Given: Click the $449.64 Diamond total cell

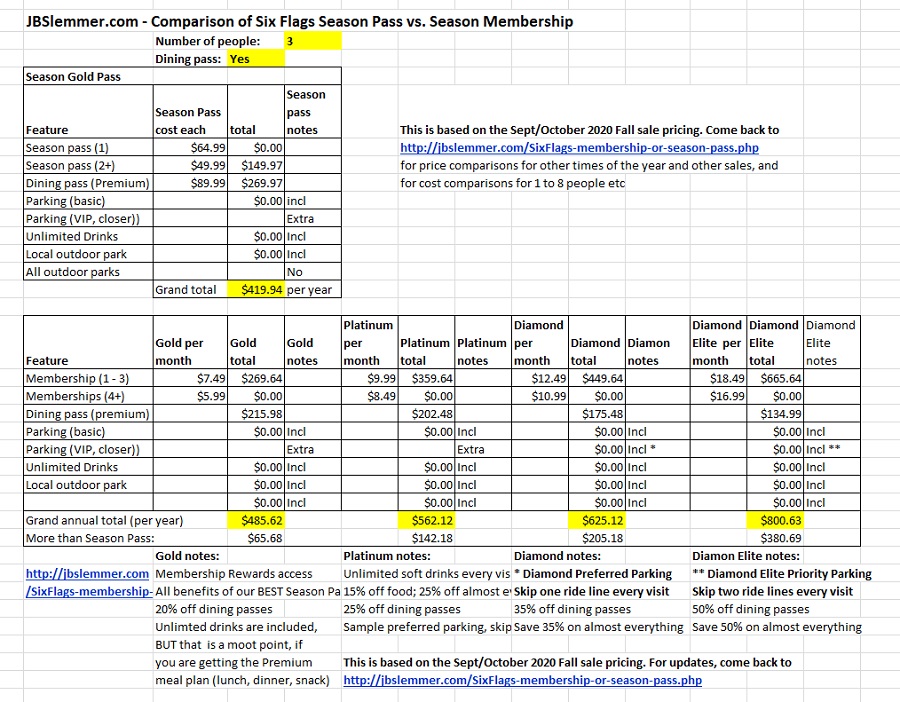Looking at the screenshot, I should [597, 378].
